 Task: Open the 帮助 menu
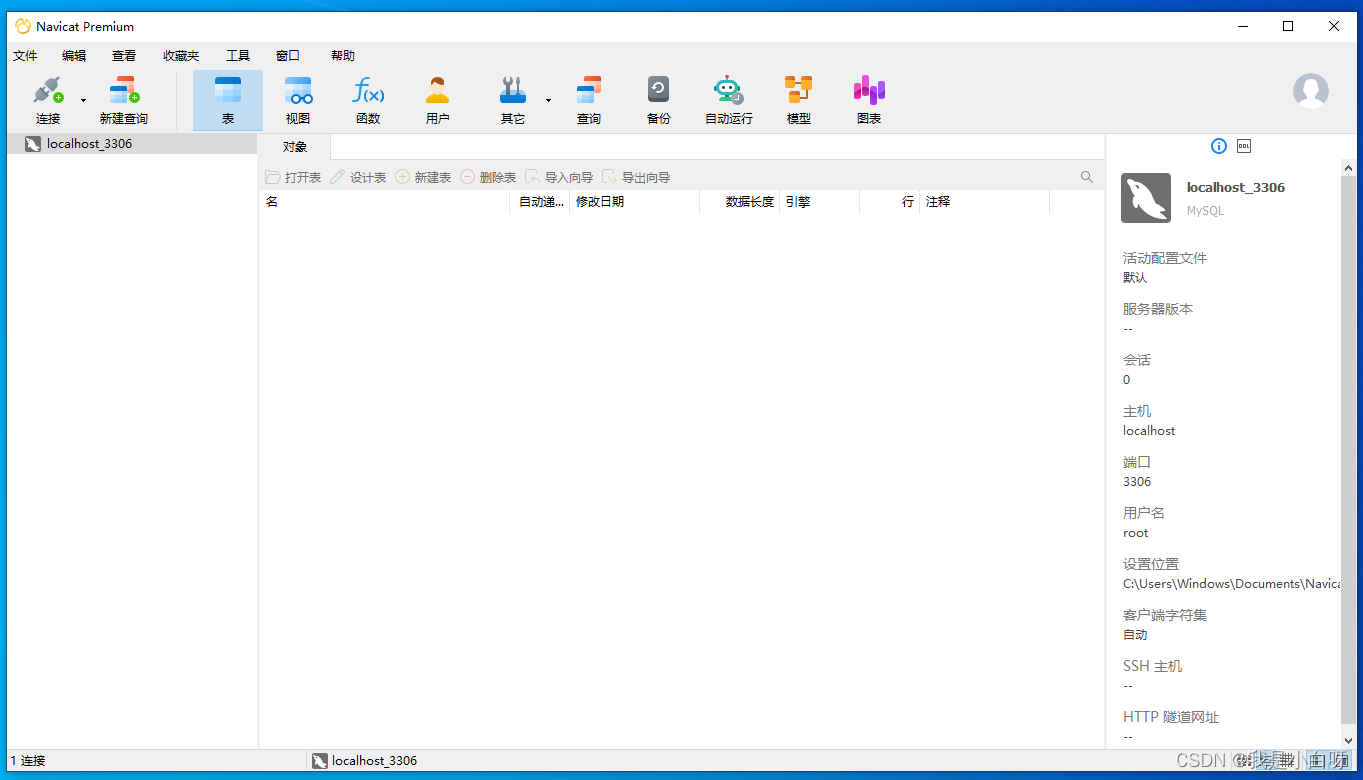point(343,56)
